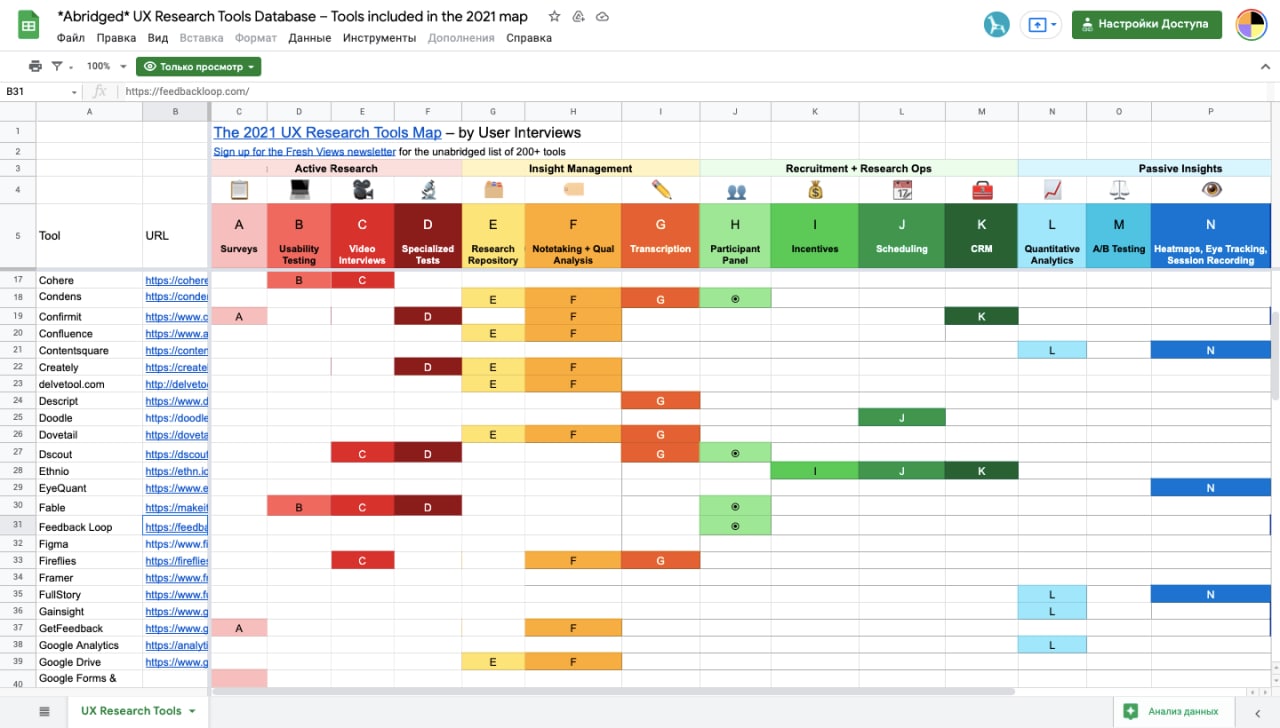Click the Research Repository box icon

pos(493,189)
